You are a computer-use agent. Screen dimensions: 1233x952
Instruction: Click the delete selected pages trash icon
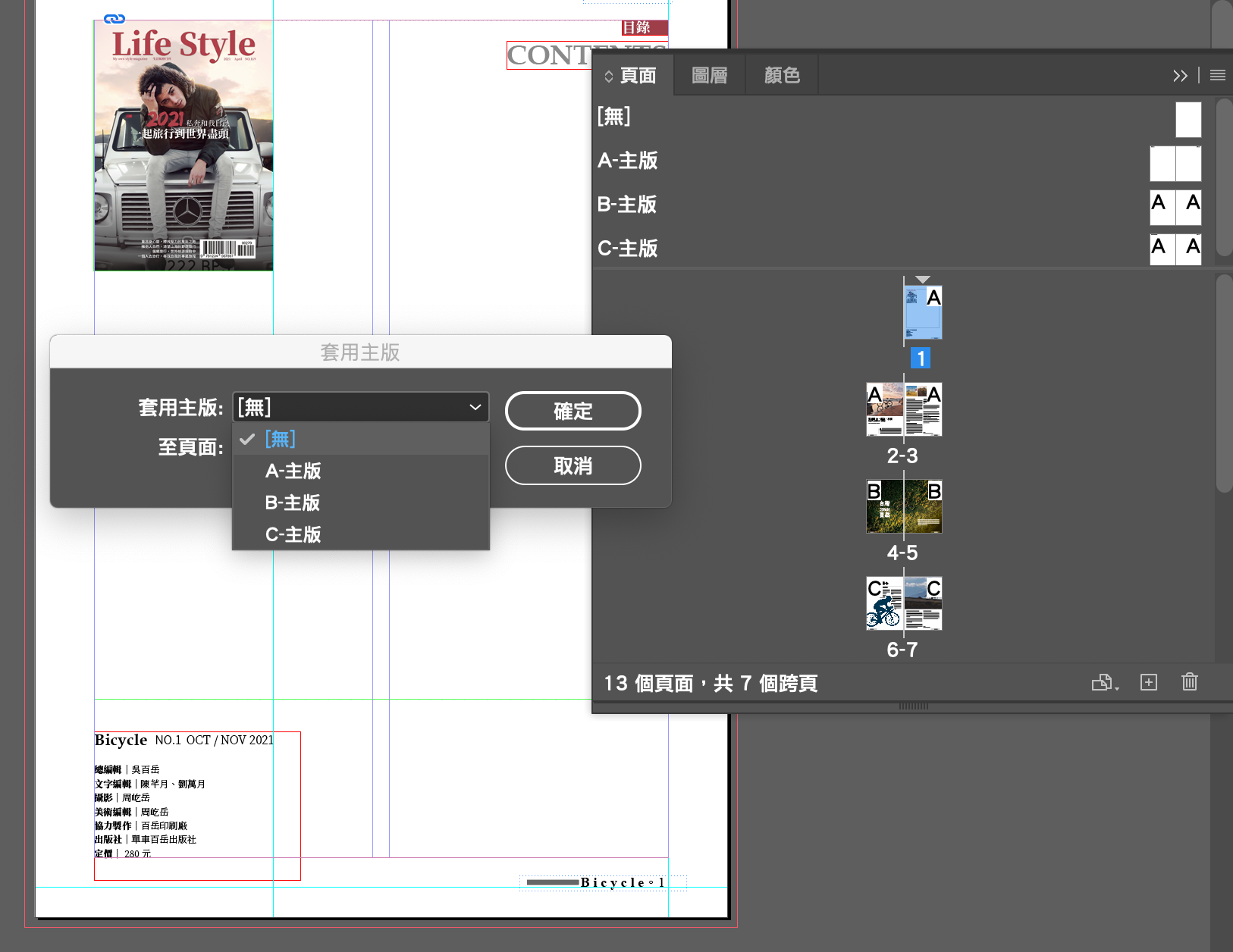point(1189,683)
